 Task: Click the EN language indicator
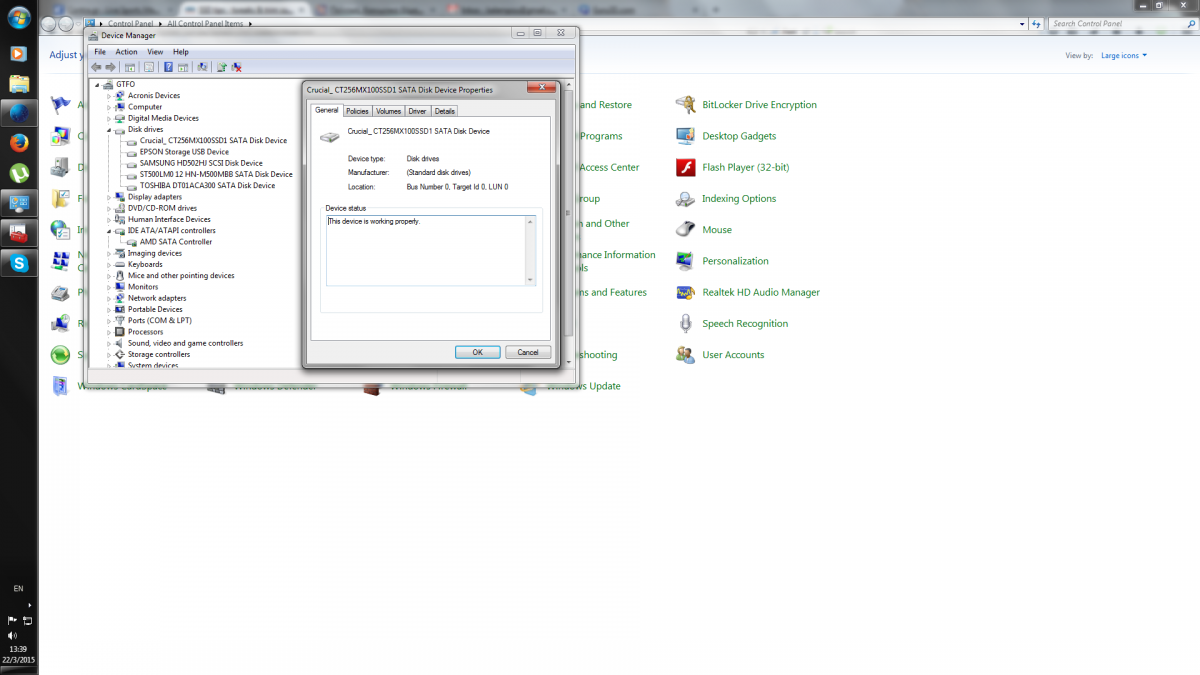18,588
